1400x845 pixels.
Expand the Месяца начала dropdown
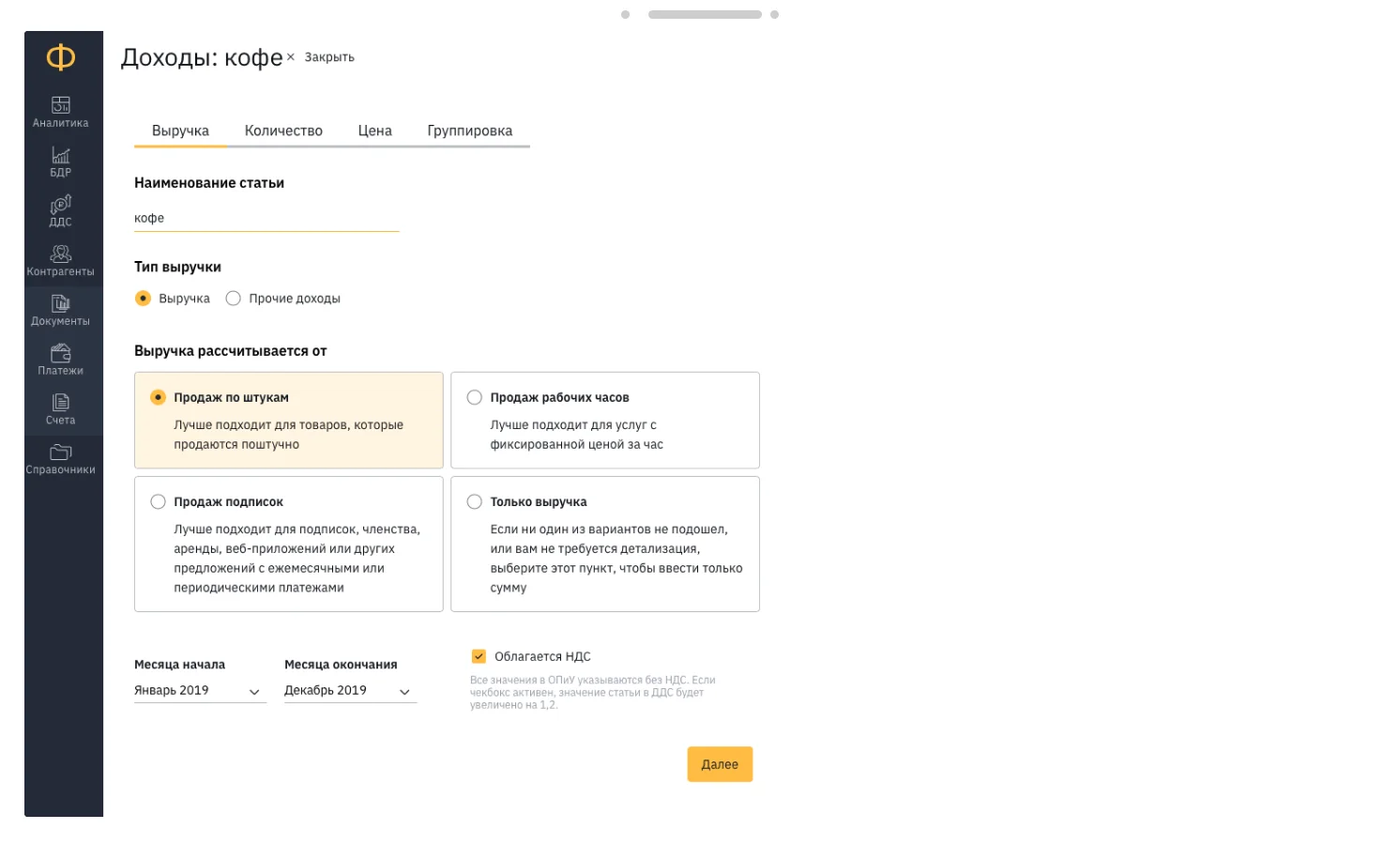(x=199, y=691)
